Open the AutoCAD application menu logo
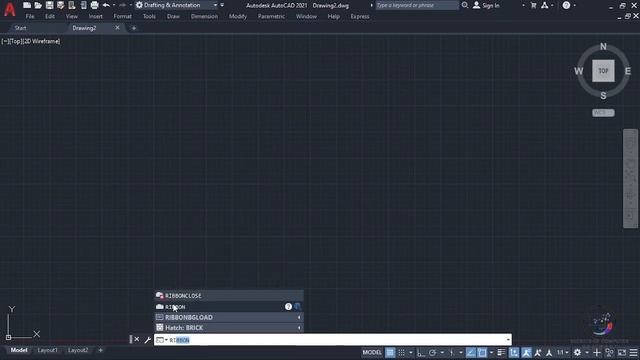This screenshot has width=640, height=360. tap(9, 9)
